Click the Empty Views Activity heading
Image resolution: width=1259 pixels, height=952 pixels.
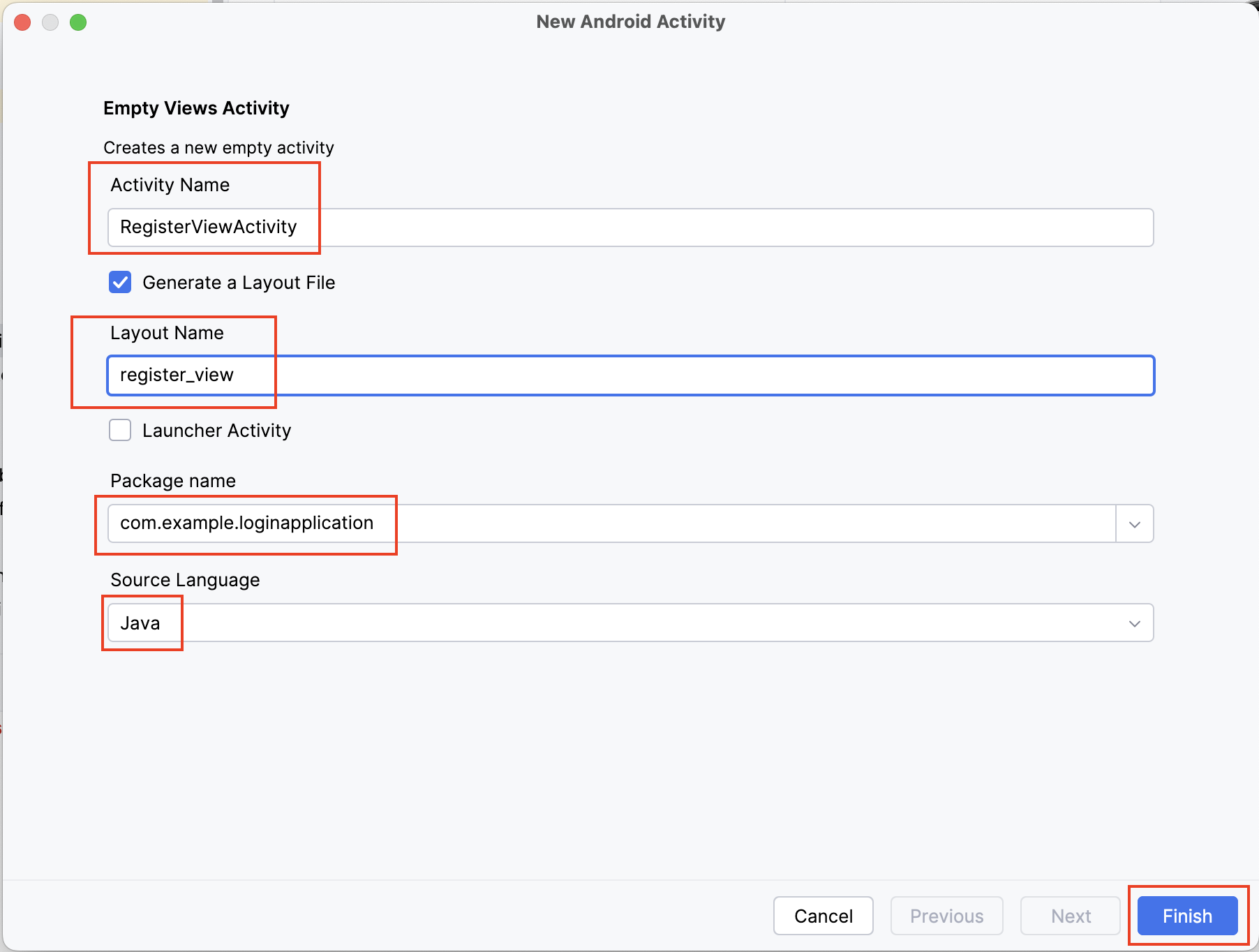click(x=196, y=108)
